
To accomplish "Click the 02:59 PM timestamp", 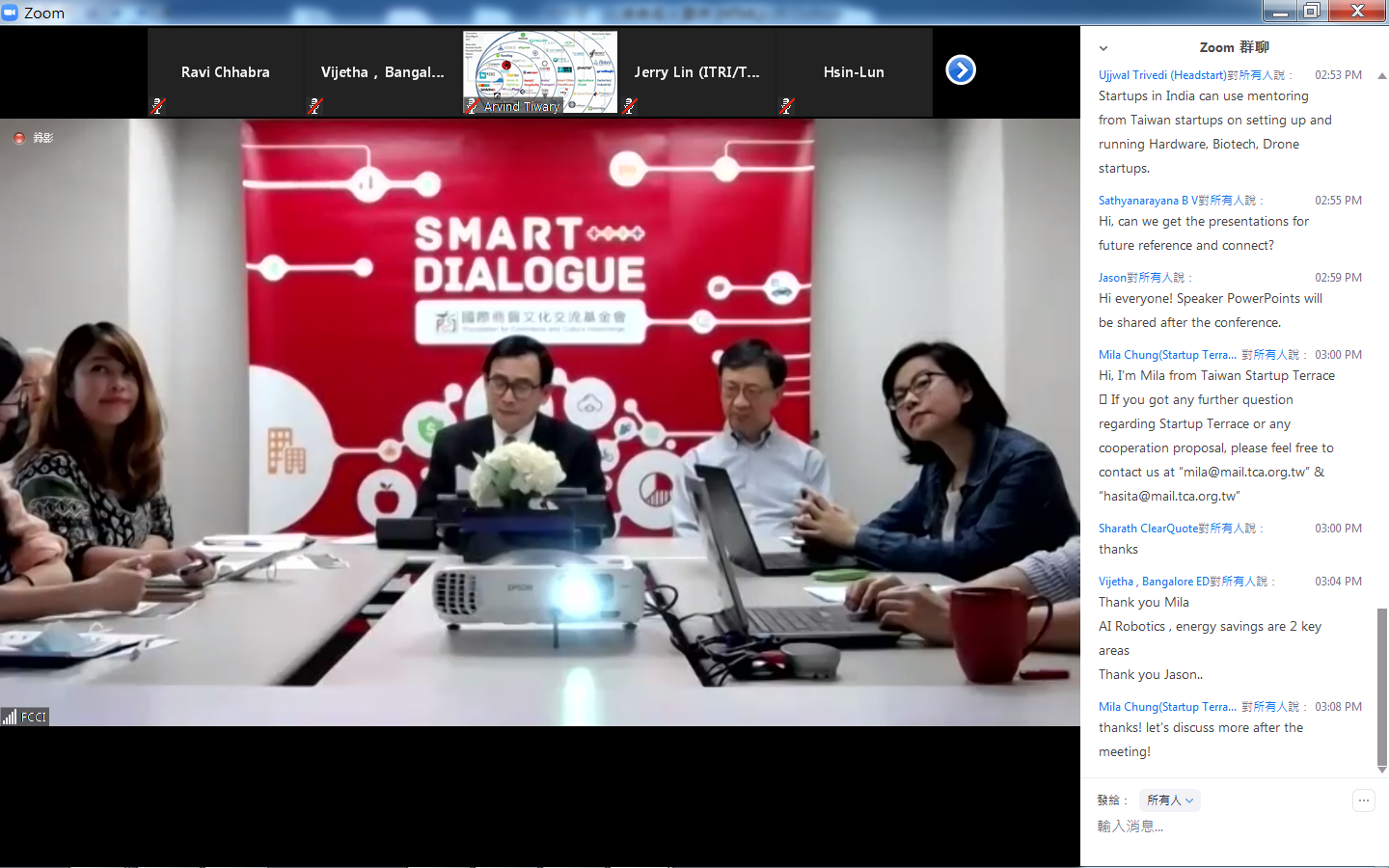I will (1338, 278).
